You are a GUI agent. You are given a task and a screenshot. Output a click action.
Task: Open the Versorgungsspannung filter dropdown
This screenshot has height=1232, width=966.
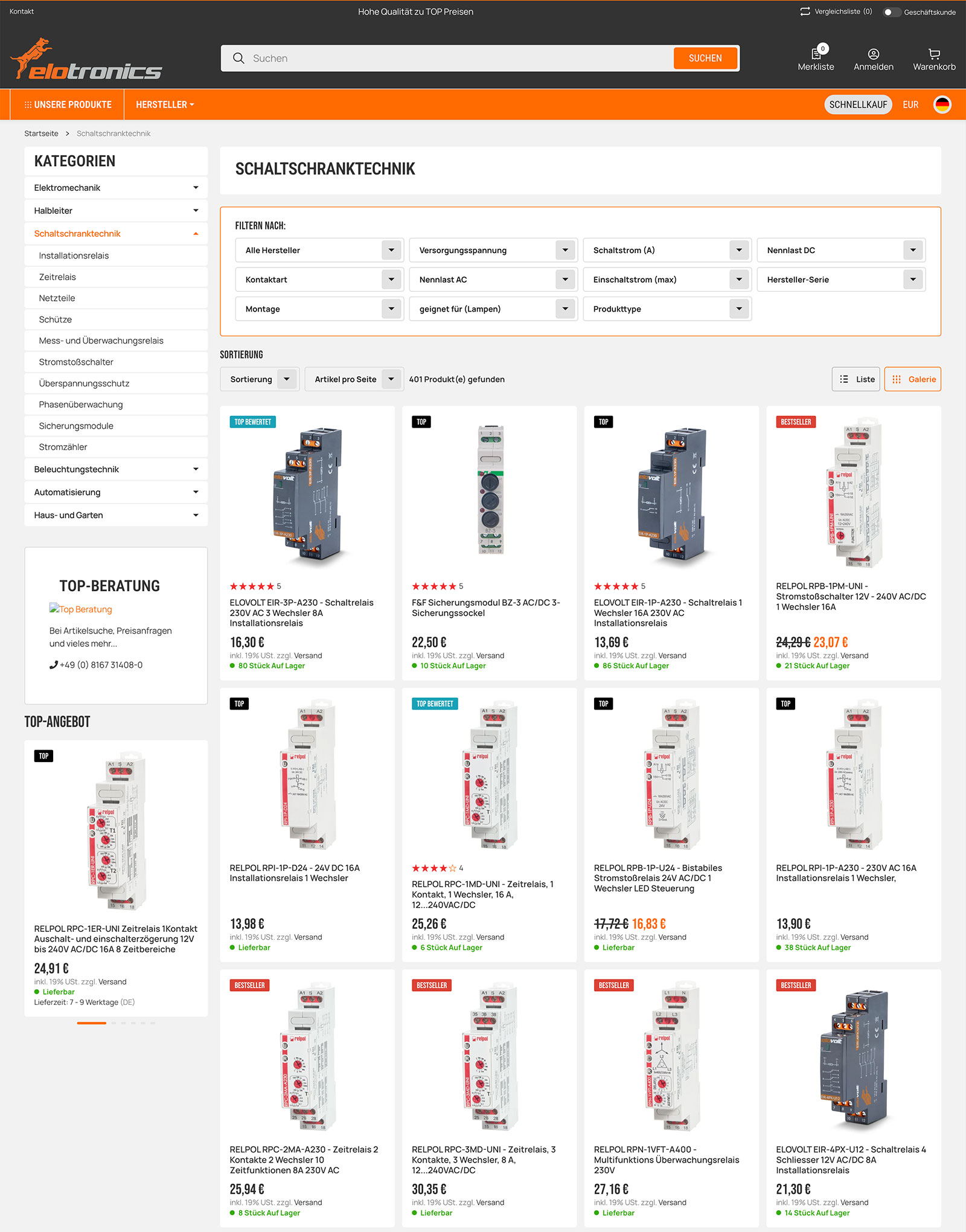click(493, 250)
